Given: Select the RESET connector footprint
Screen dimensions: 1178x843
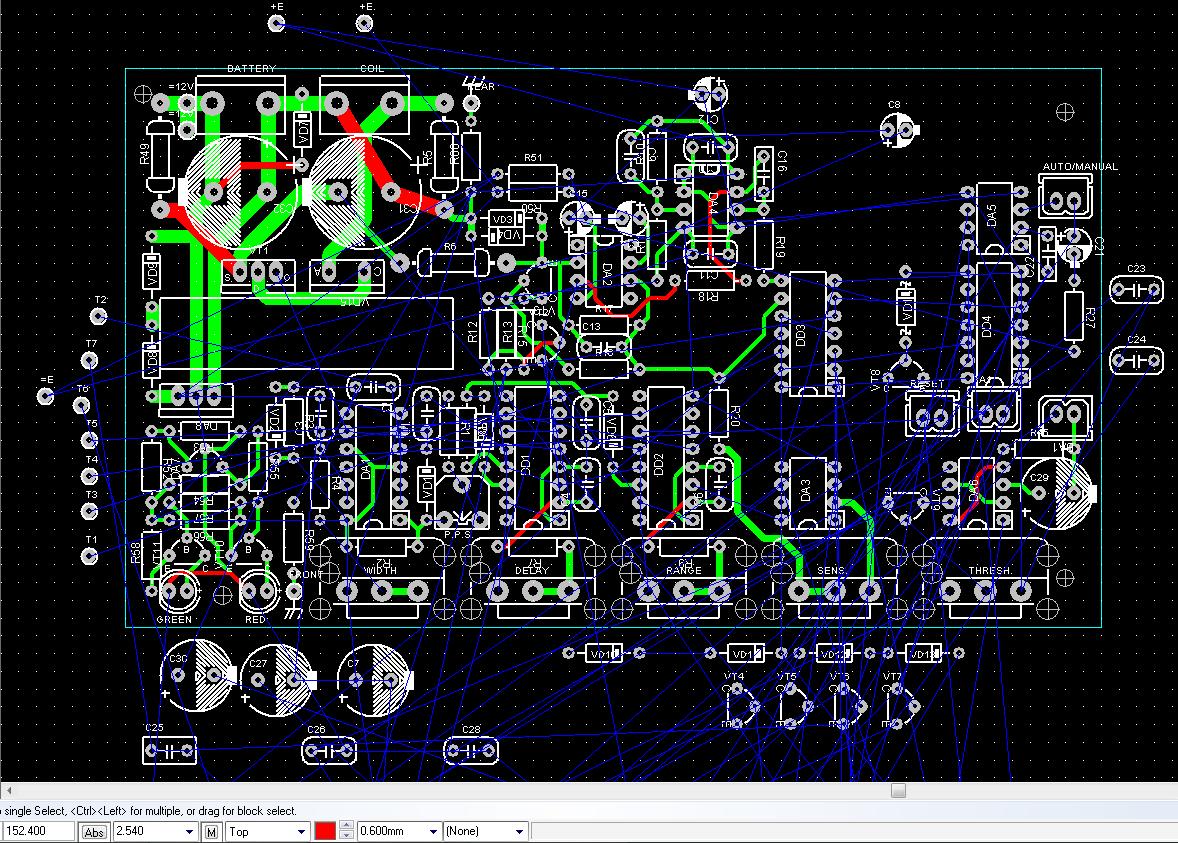Looking at the screenshot, I should coord(932,415).
